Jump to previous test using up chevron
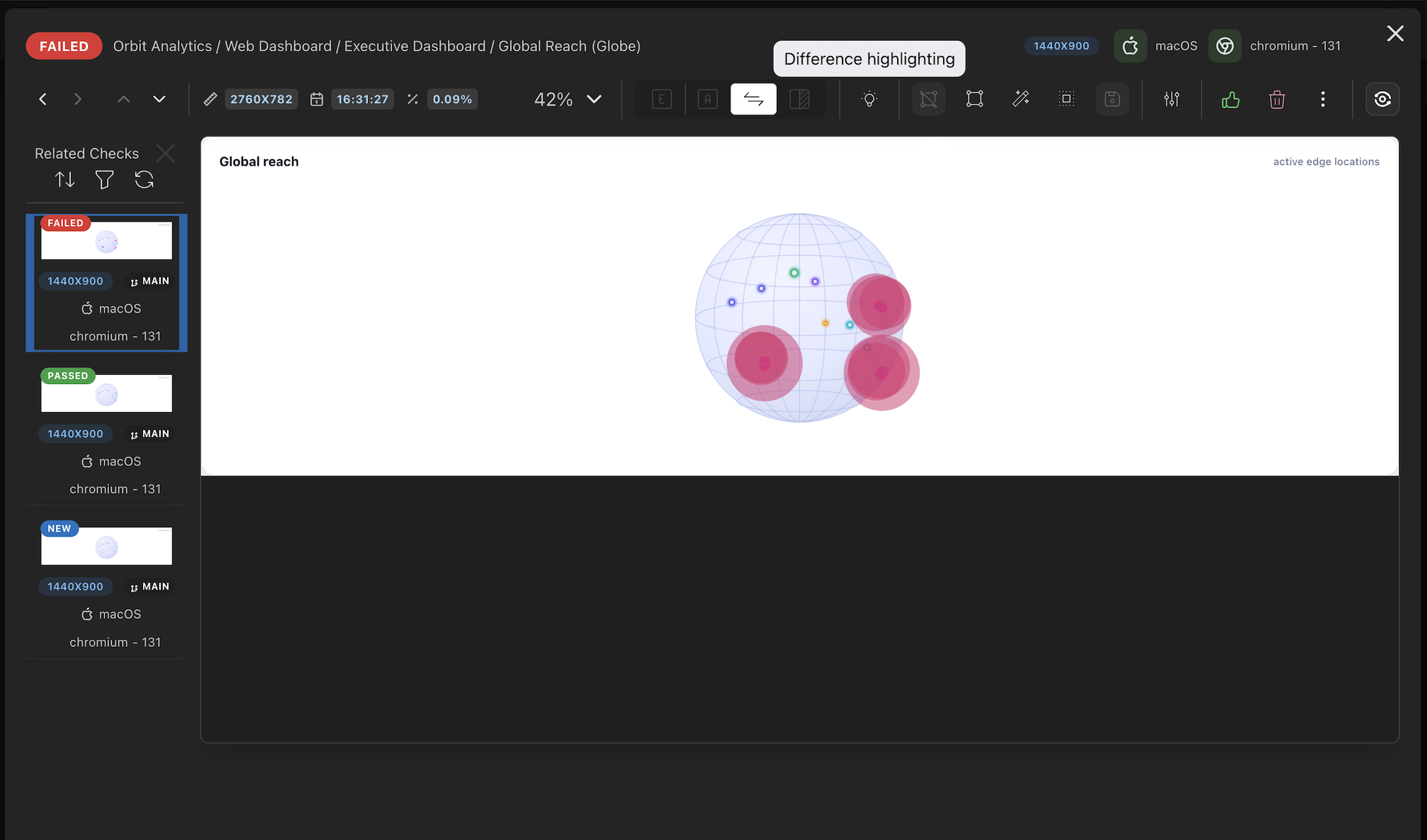 [123, 99]
